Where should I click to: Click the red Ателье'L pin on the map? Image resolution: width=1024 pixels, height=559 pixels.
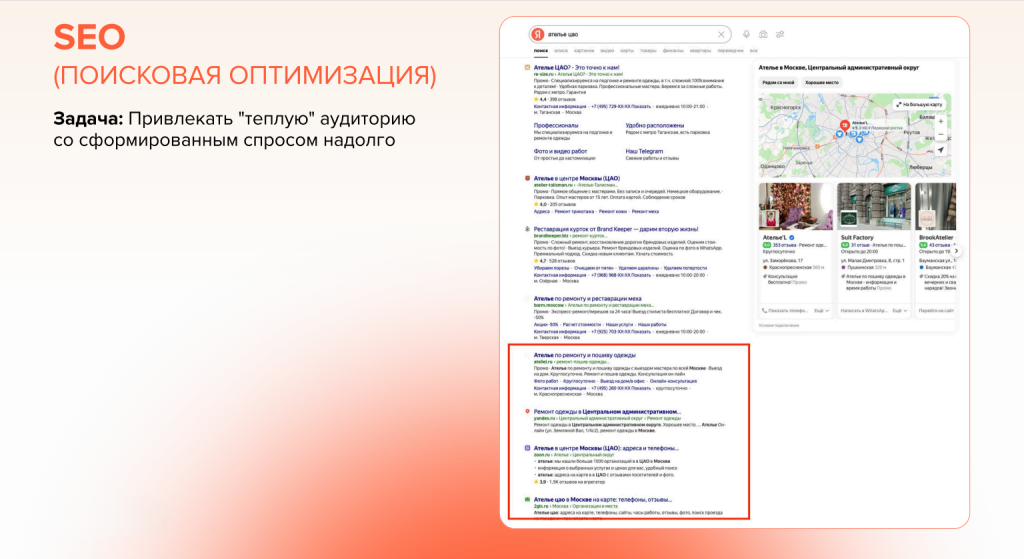pyautogui.click(x=844, y=125)
